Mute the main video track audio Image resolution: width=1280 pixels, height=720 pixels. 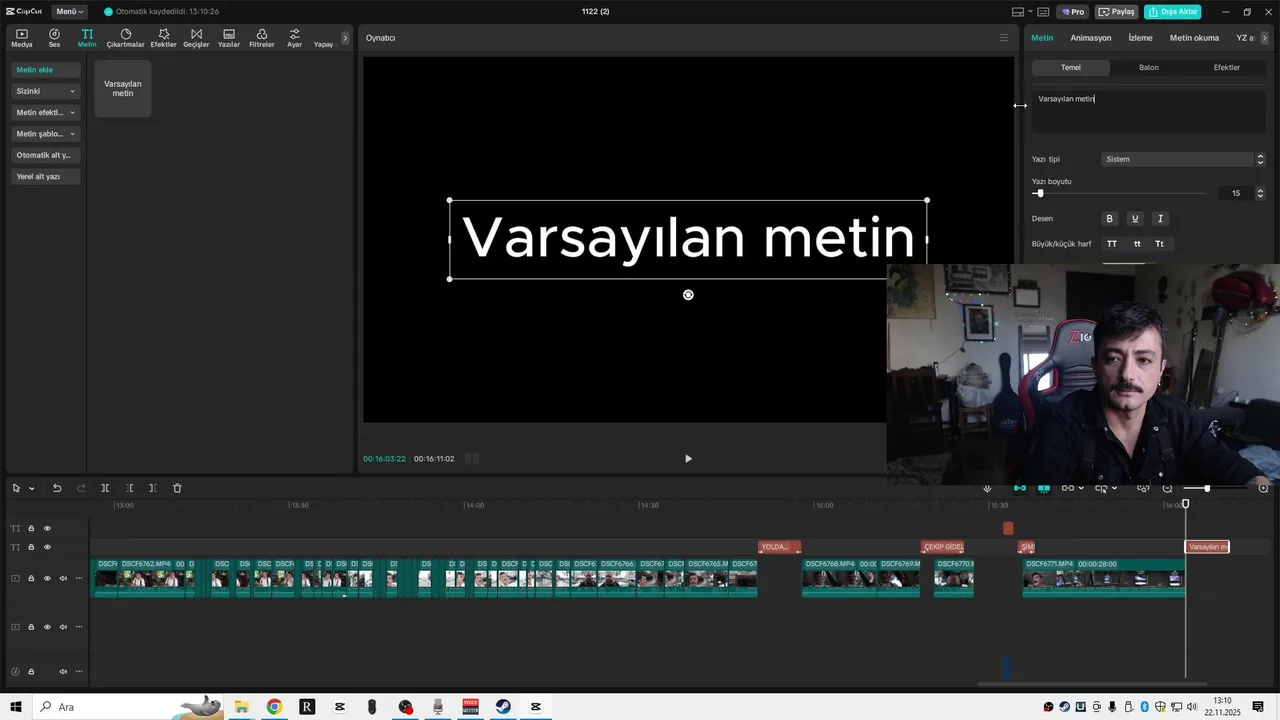[63, 578]
